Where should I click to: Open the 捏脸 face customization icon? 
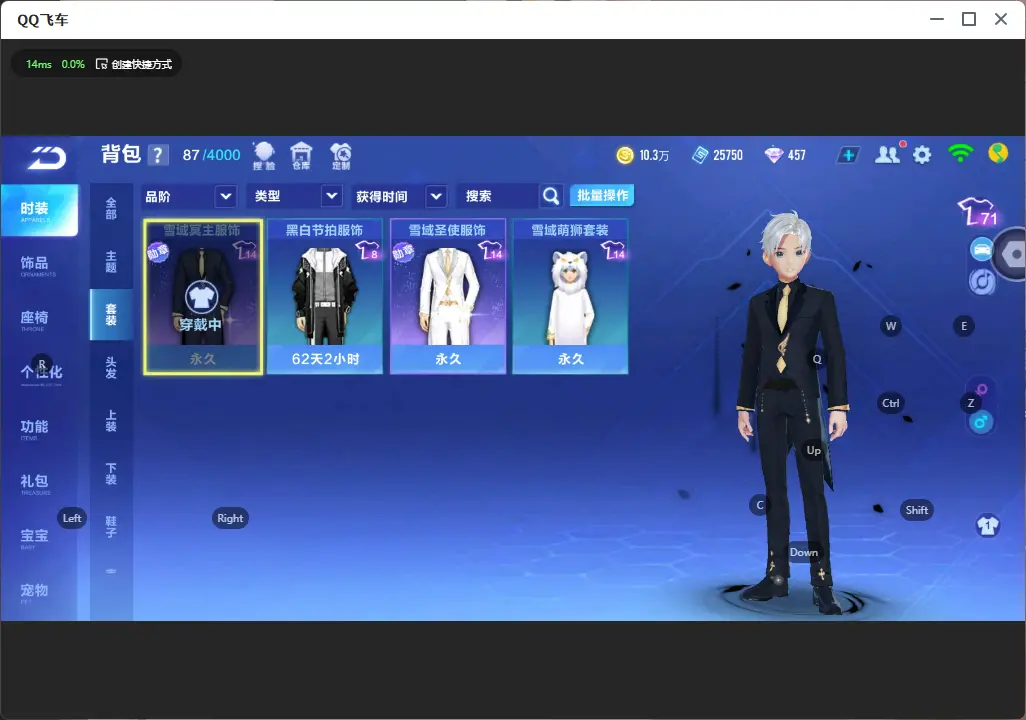pyautogui.click(x=264, y=156)
